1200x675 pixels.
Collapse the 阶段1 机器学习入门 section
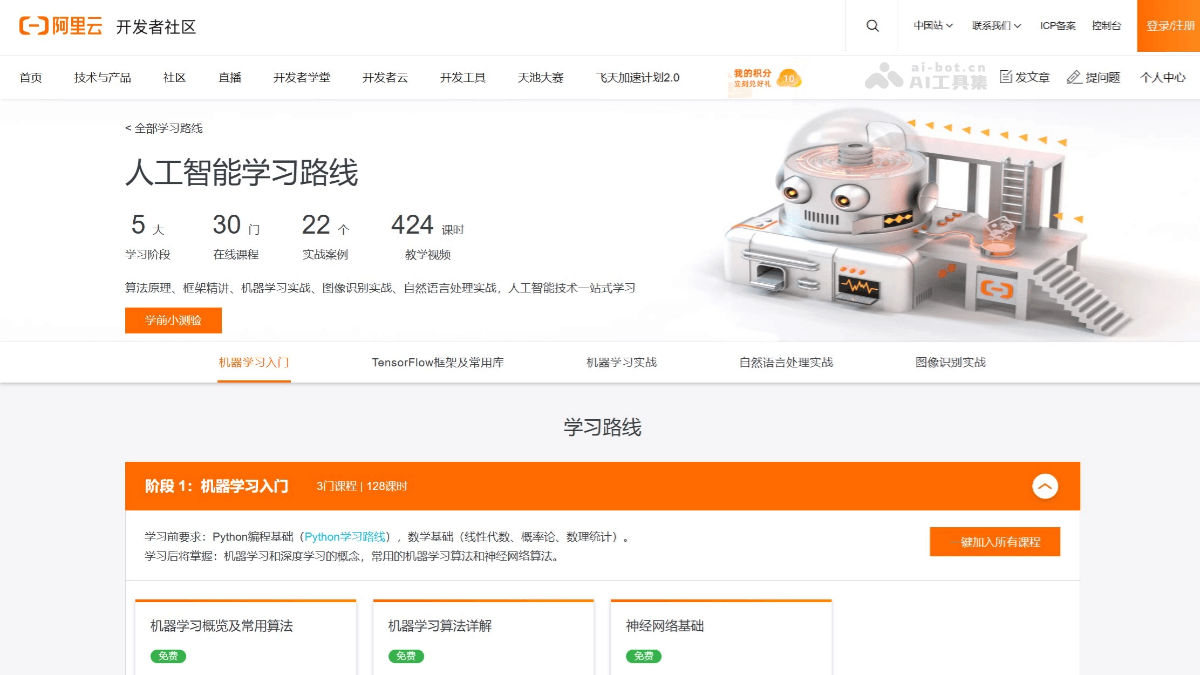[x=1046, y=486]
